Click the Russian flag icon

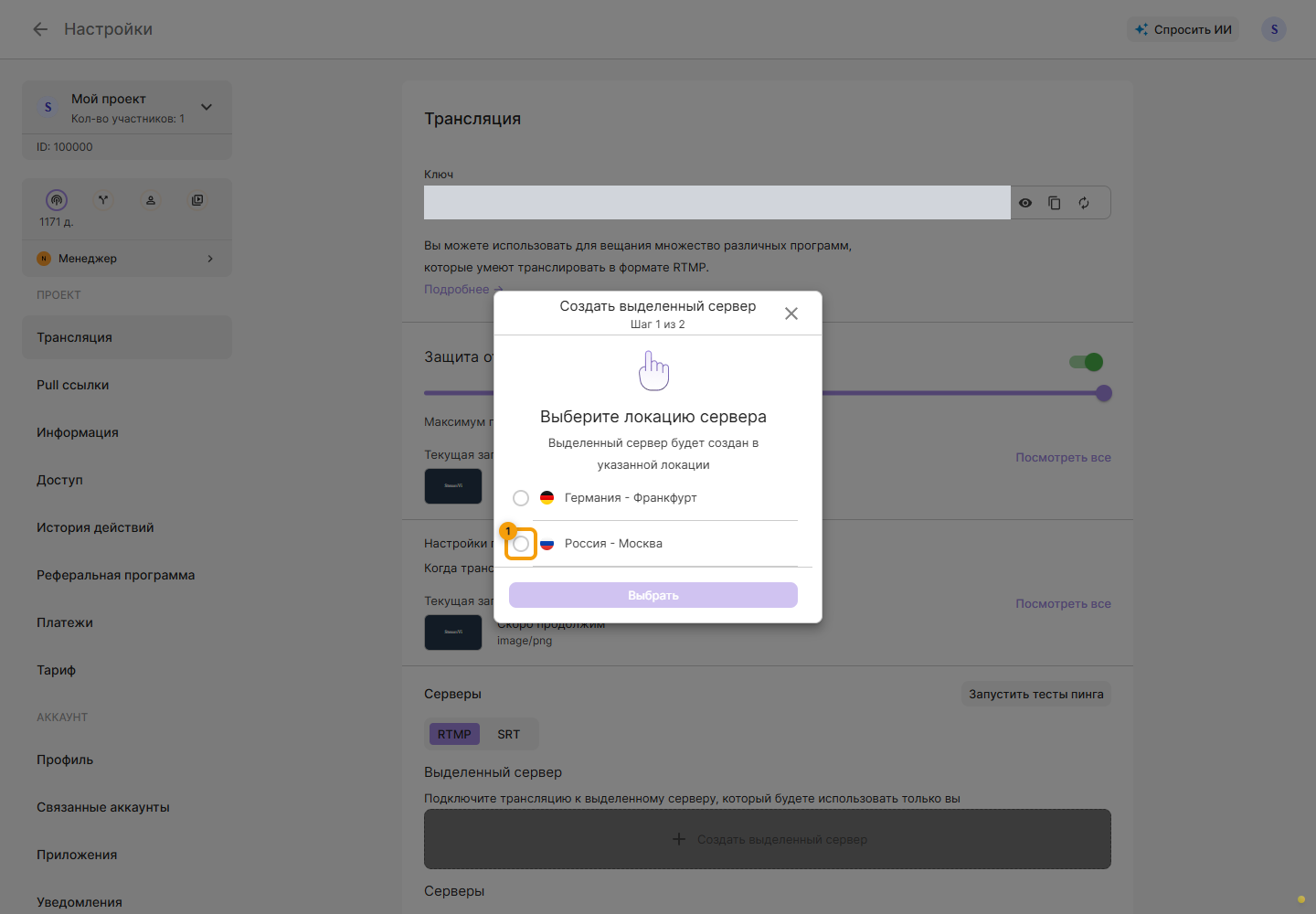coord(547,544)
